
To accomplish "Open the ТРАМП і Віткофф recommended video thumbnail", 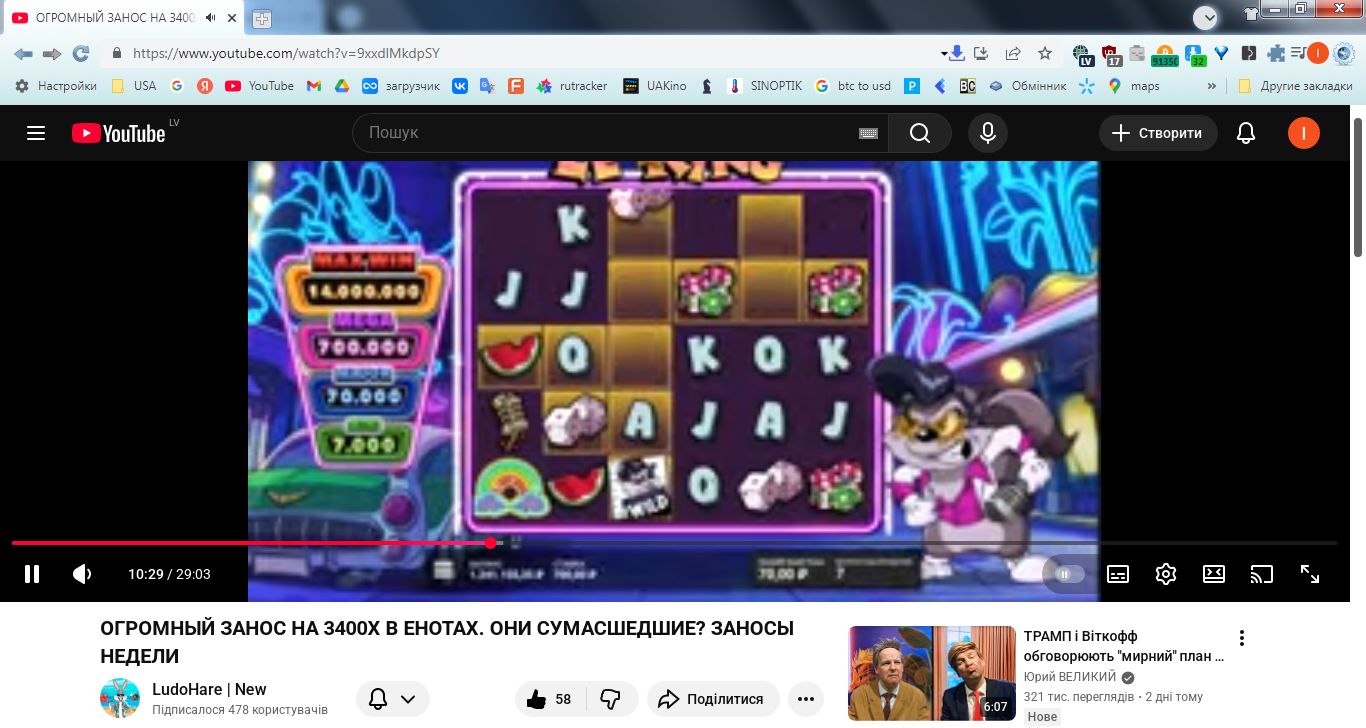I will 932,673.
